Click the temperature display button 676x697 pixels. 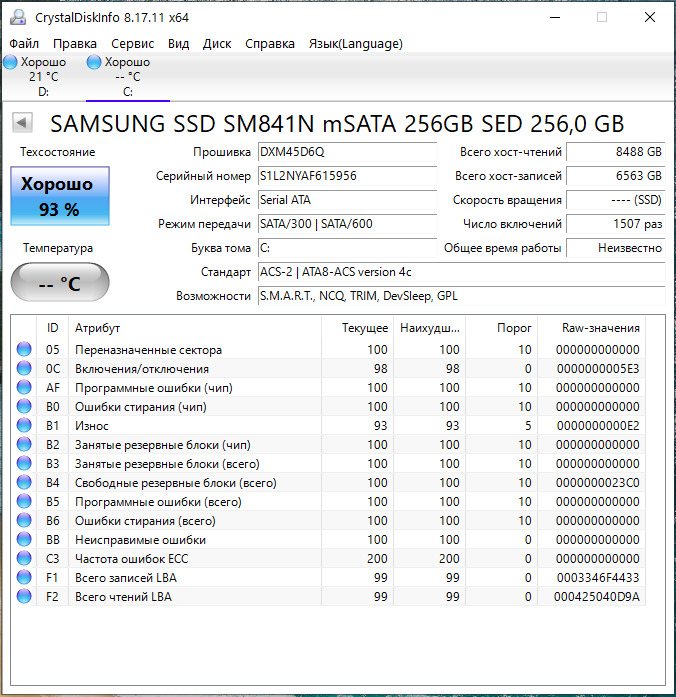tap(60, 283)
